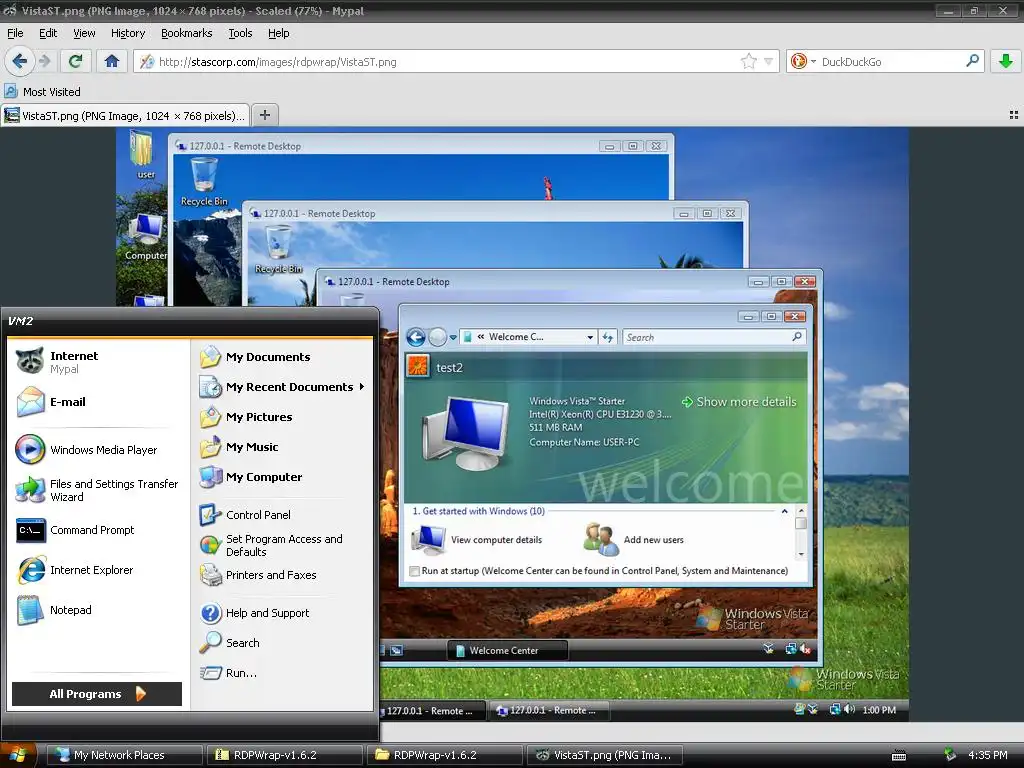1024x768 pixels.
Task: Open My Music in the Start menu
Action: click(x=283, y=447)
